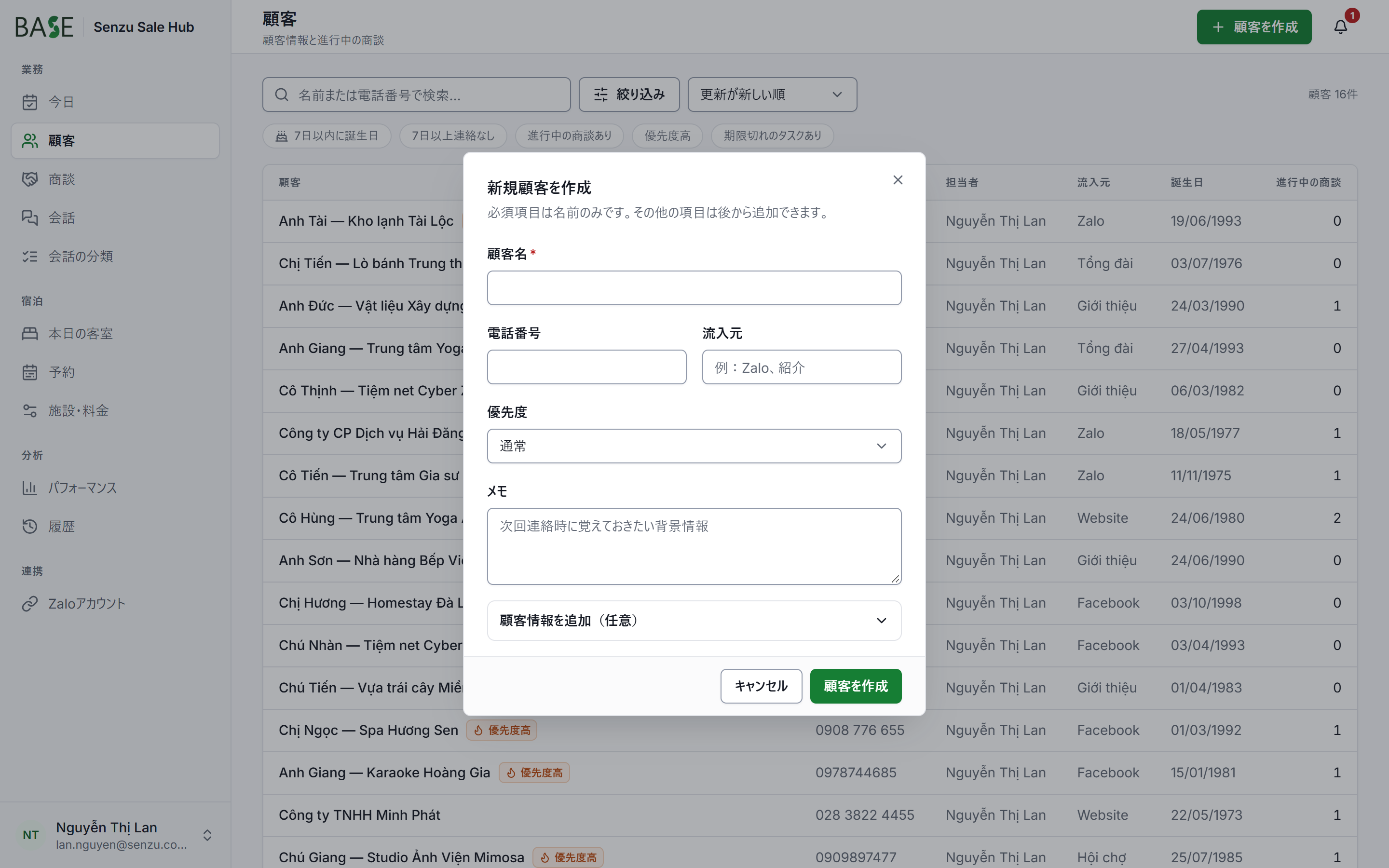Expand the 顧客情報を追加（任意） section

pyautogui.click(x=694, y=621)
